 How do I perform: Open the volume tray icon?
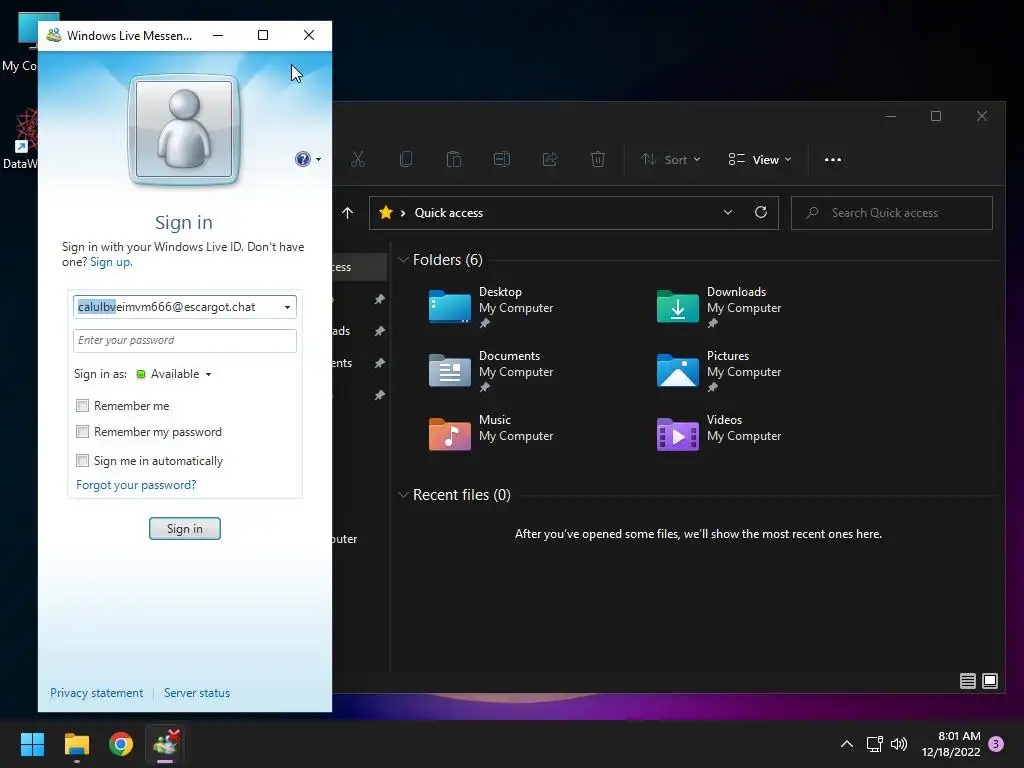pyautogui.click(x=899, y=744)
